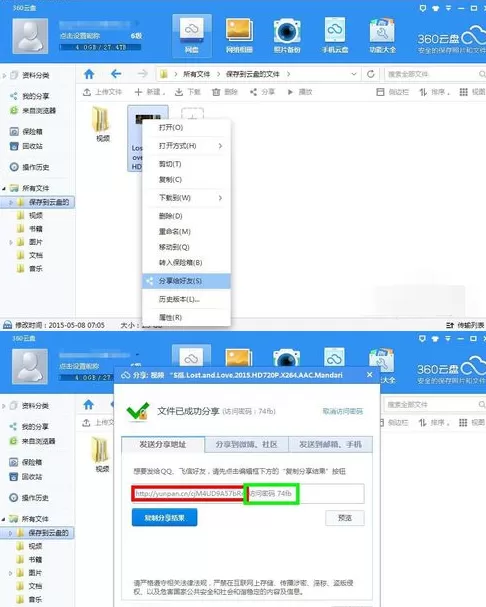
Task: Open 网盘 tab icon in upper window
Action: point(192,36)
